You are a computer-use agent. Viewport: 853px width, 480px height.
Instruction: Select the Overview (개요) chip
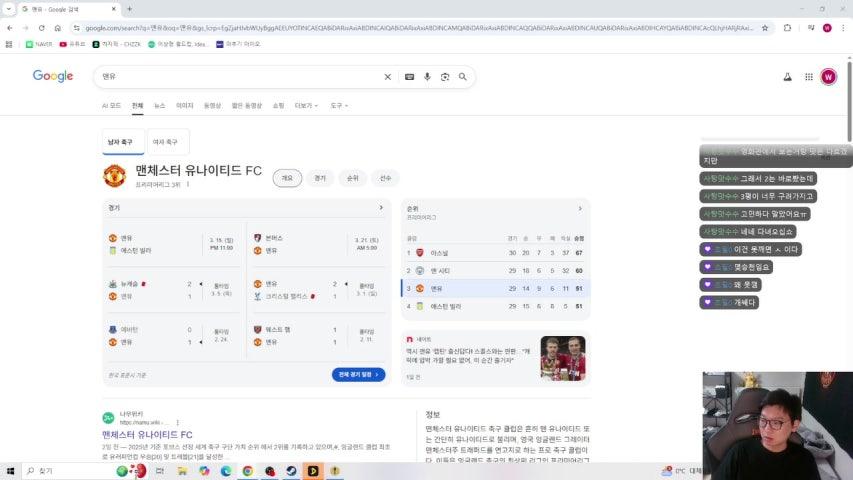tap(287, 178)
